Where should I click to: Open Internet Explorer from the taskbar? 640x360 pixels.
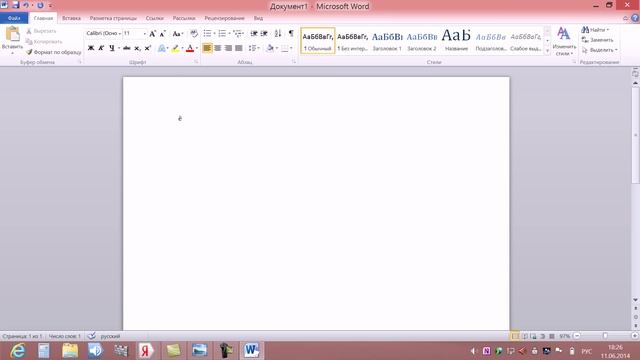pyautogui.click(x=18, y=351)
